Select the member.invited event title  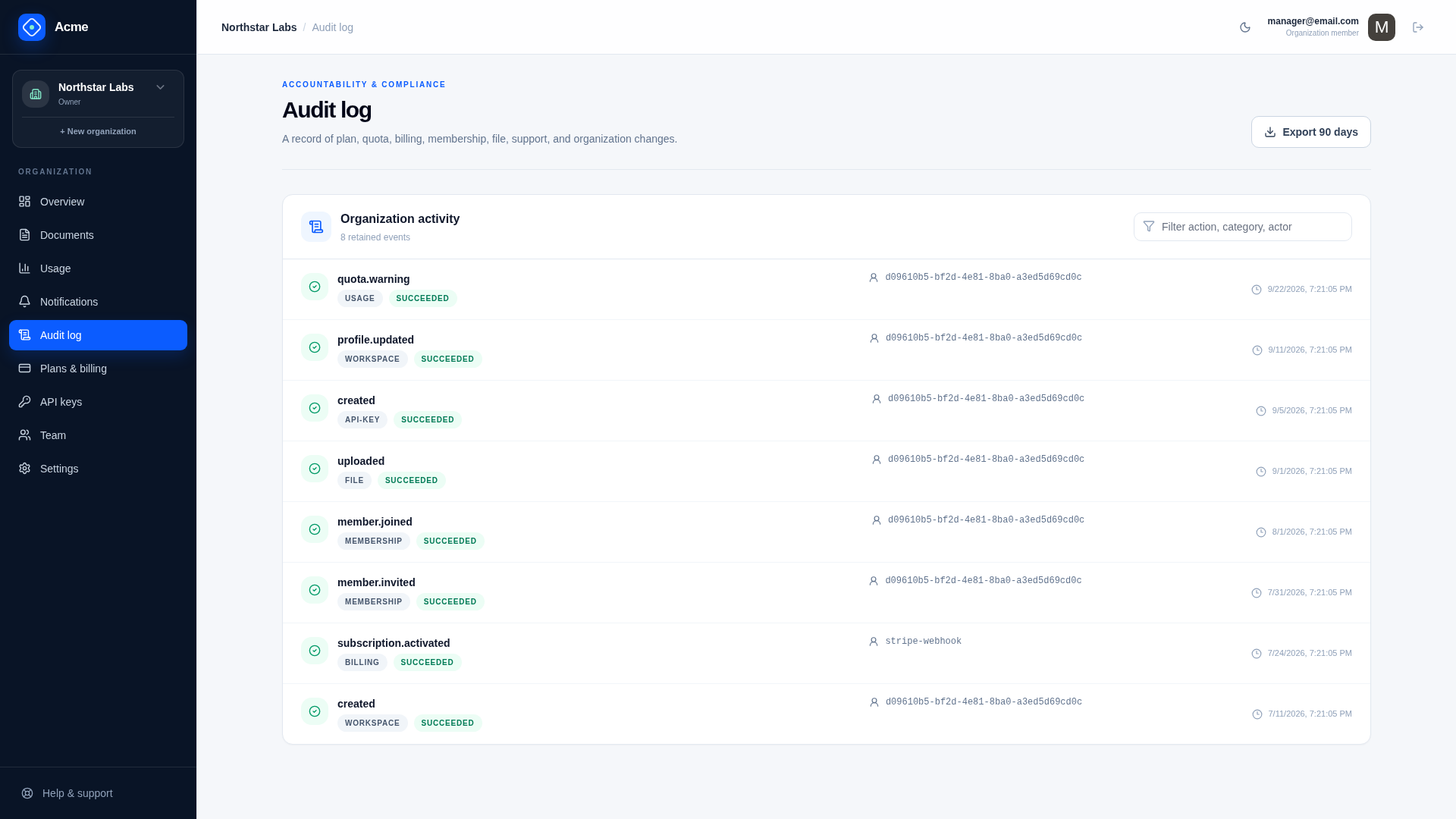click(376, 582)
